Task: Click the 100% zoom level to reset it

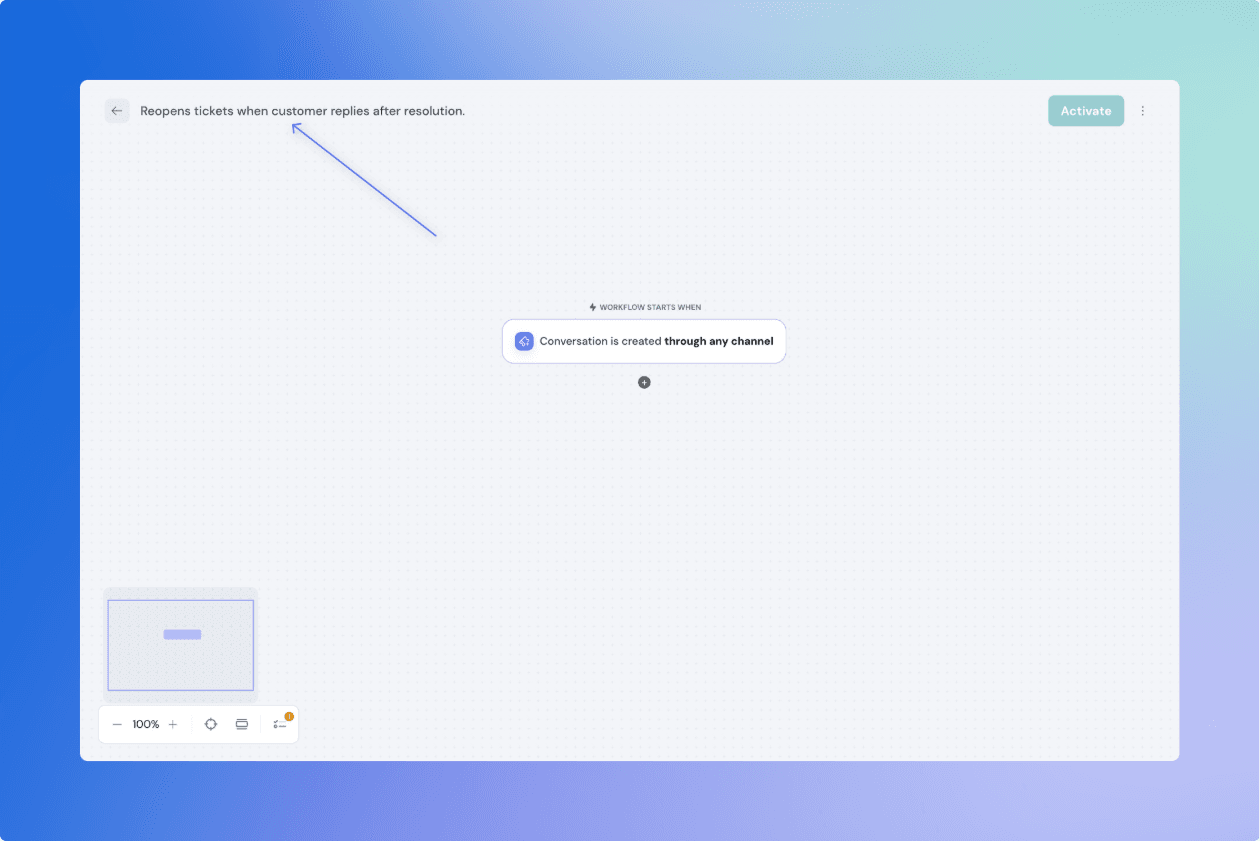Action: point(145,724)
